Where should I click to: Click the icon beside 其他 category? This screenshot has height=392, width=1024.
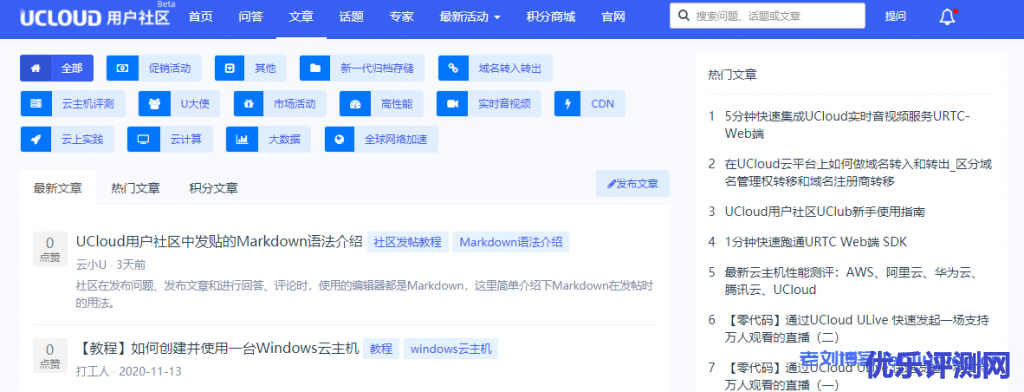[x=230, y=68]
